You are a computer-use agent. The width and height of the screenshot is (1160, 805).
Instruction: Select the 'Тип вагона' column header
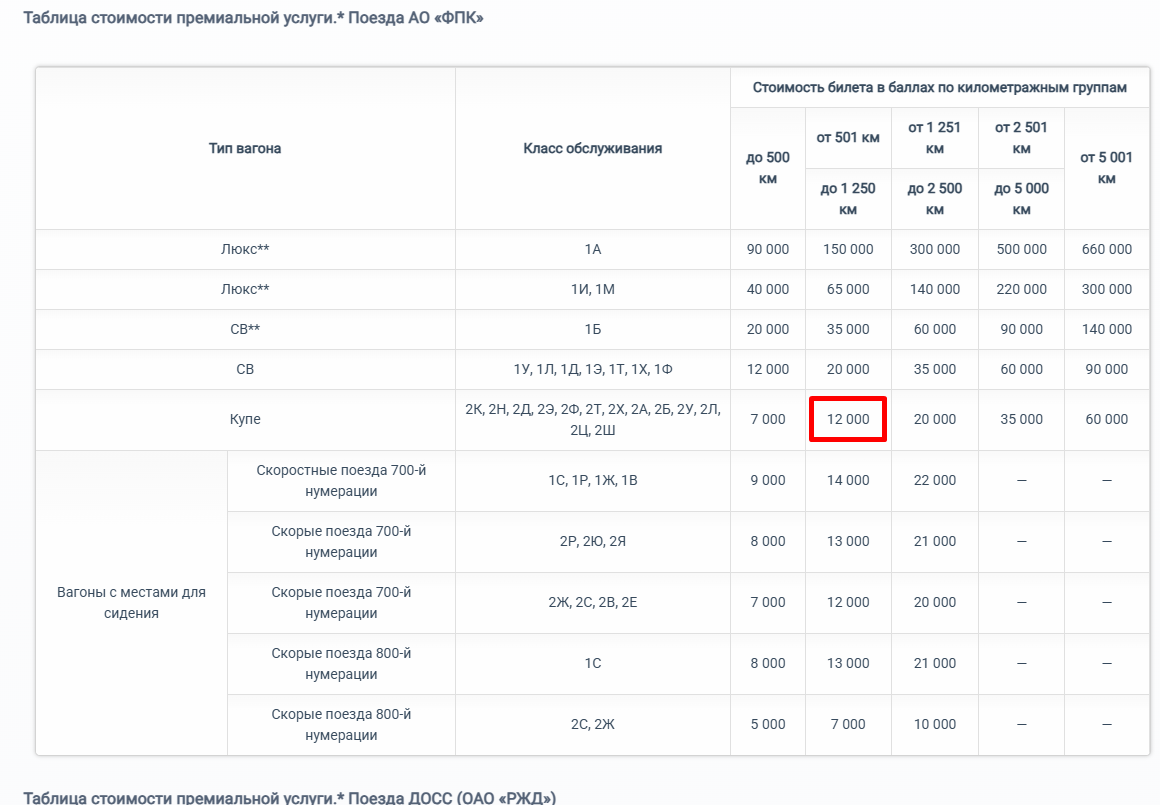click(x=245, y=148)
